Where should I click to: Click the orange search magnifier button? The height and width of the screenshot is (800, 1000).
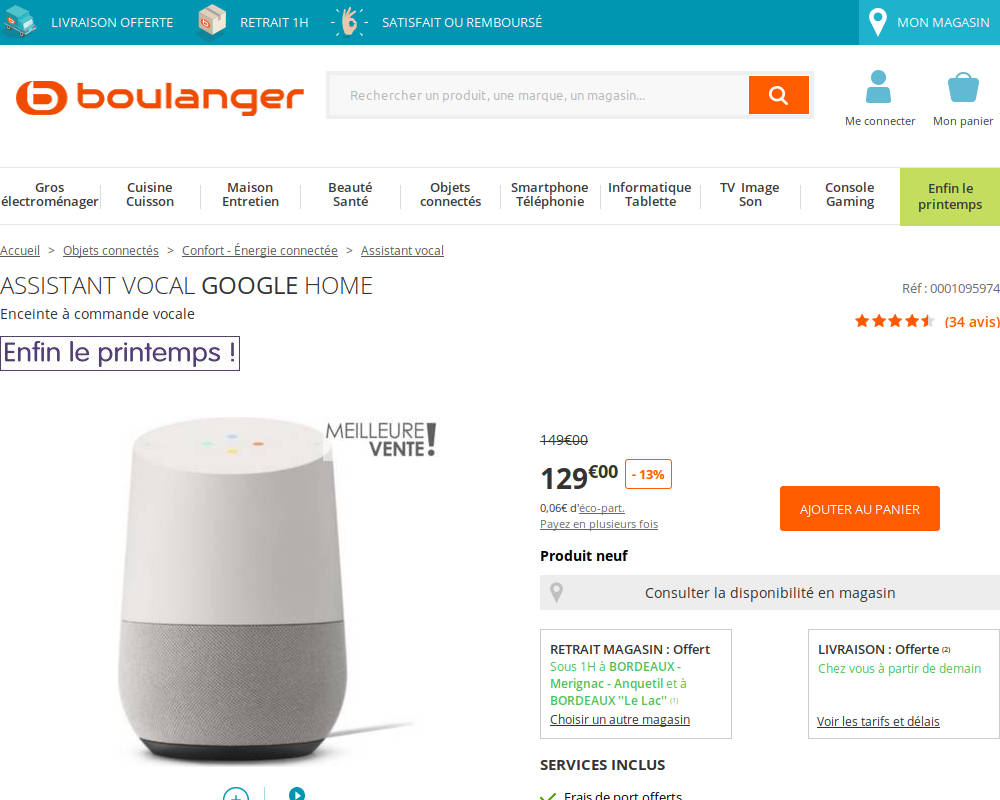point(778,95)
